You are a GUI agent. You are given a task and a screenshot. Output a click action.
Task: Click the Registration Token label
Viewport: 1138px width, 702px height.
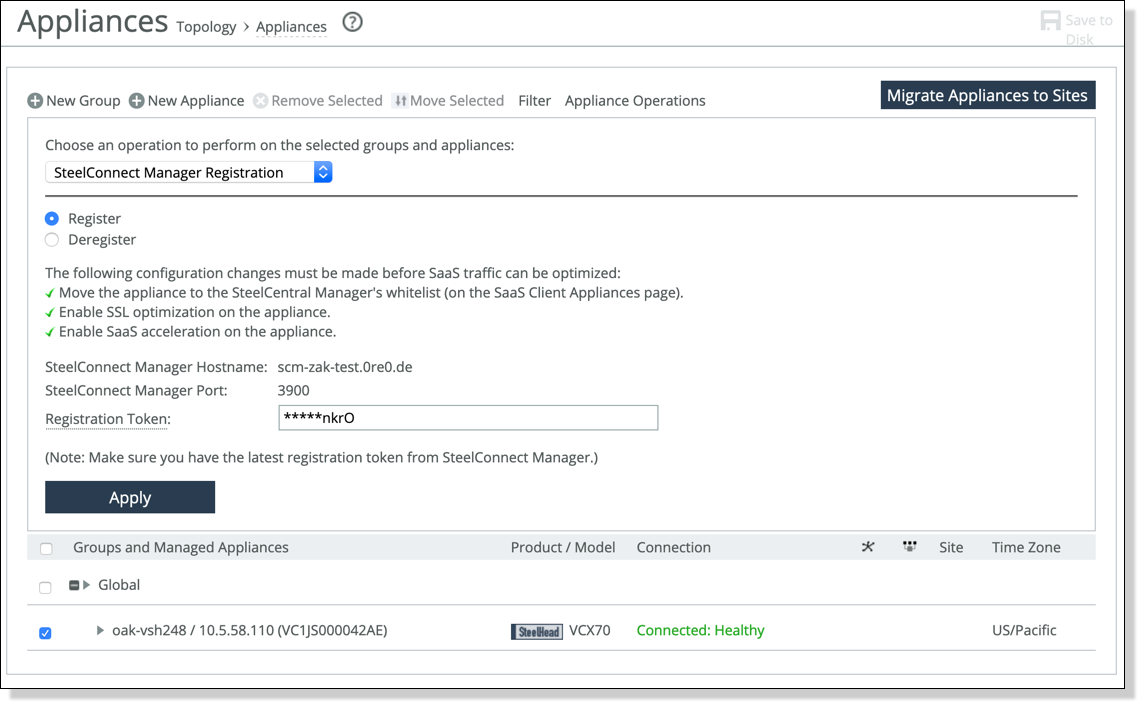[107, 419]
